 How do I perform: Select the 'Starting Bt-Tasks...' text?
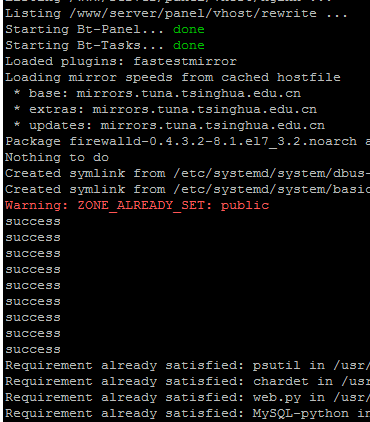(x=85, y=45)
